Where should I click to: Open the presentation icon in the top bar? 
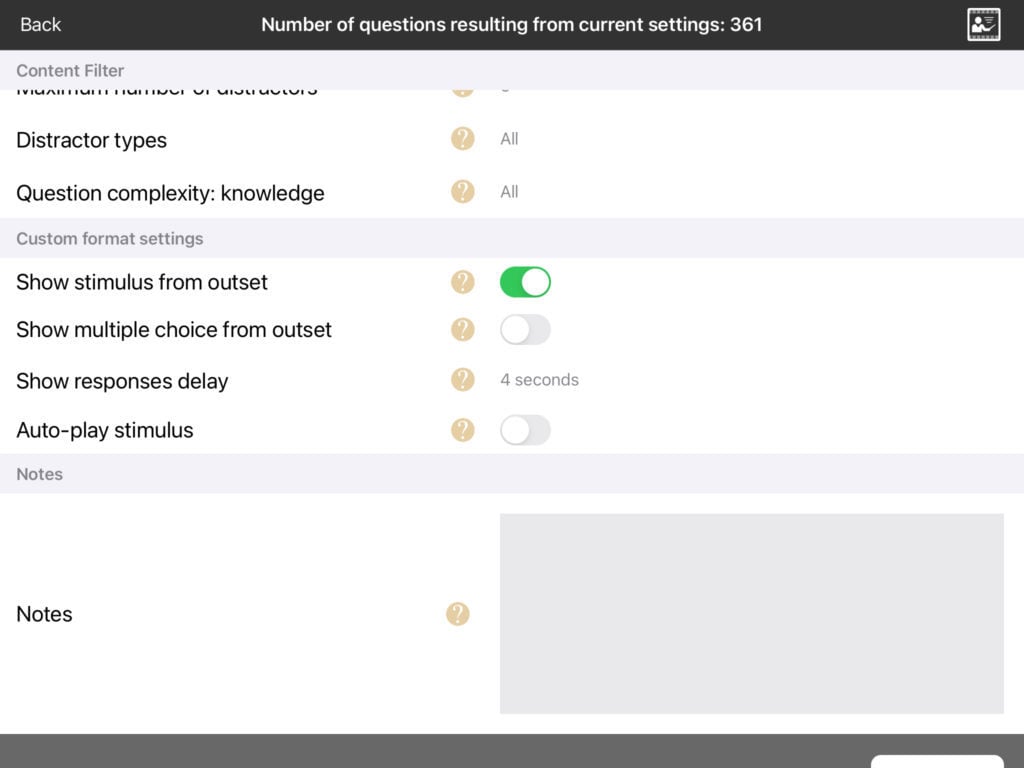pyautogui.click(x=984, y=25)
